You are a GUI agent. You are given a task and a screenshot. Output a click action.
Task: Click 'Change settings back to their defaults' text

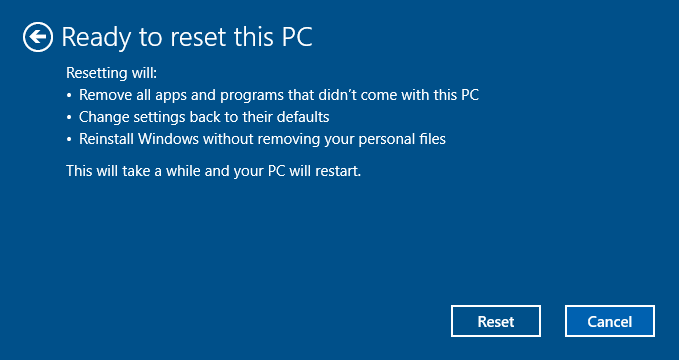pos(204,117)
